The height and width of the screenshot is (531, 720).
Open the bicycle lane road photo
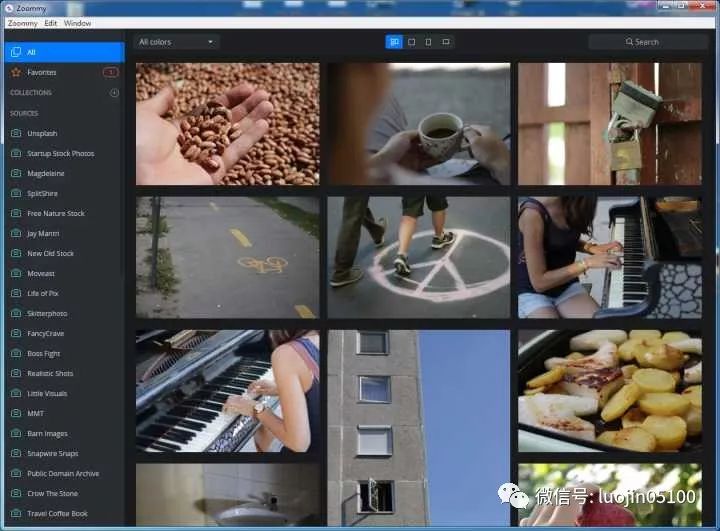[x=228, y=257]
